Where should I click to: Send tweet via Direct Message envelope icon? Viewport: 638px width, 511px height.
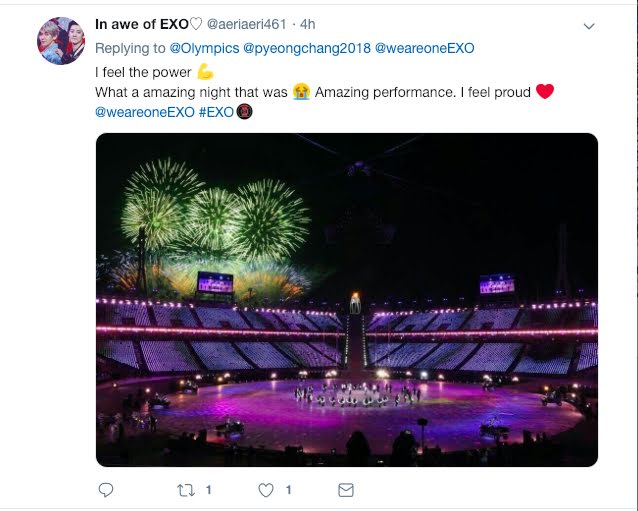tap(346, 490)
